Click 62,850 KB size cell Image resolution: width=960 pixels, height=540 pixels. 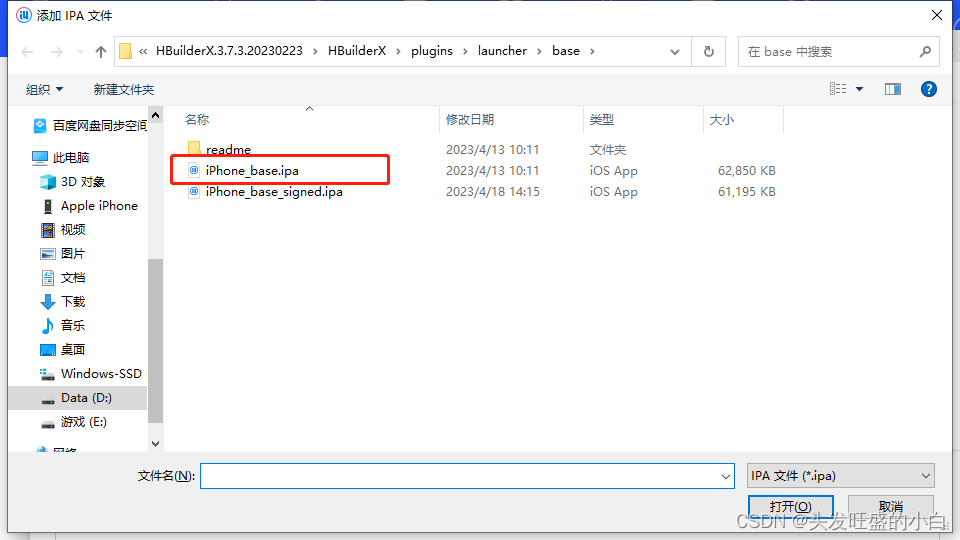746,170
